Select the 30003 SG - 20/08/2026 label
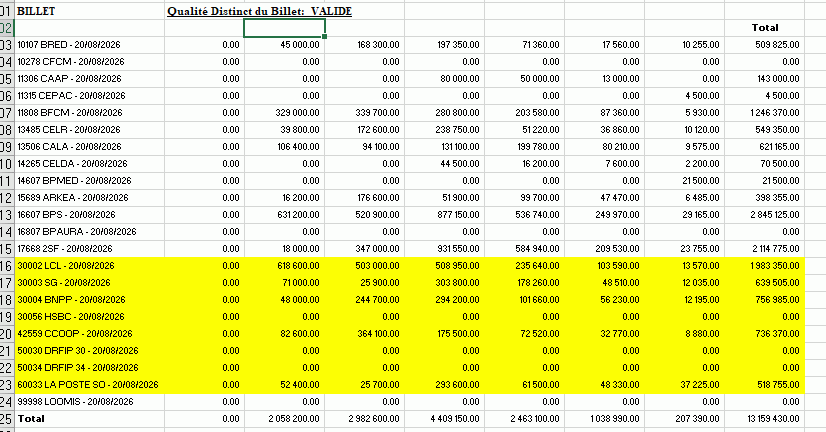This screenshot has height=432, width=826. click(x=64, y=283)
